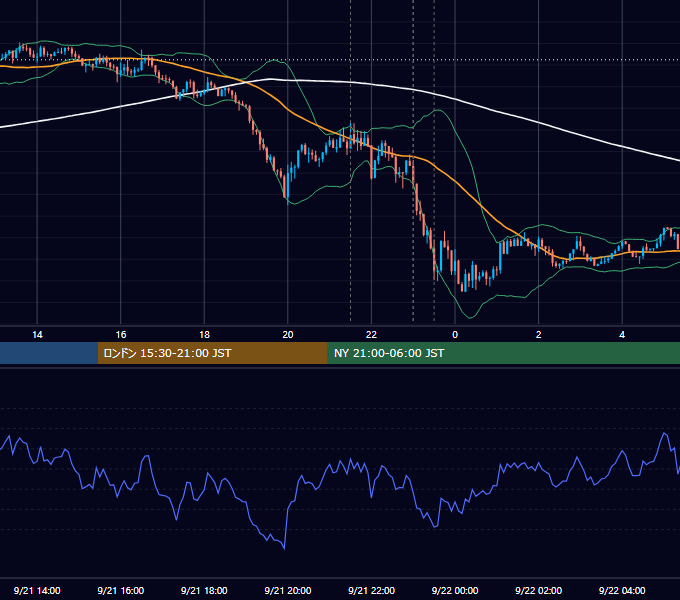
Task: Click the blue session bar before London
Action: pos(49,353)
